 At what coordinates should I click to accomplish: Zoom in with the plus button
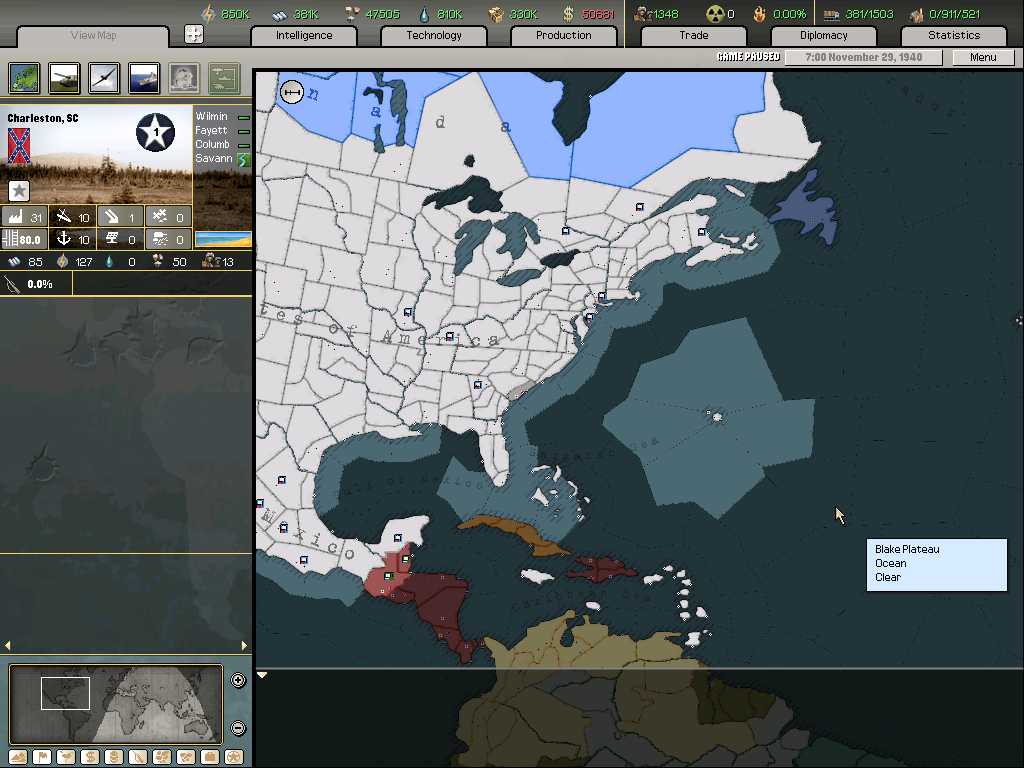tap(238, 680)
